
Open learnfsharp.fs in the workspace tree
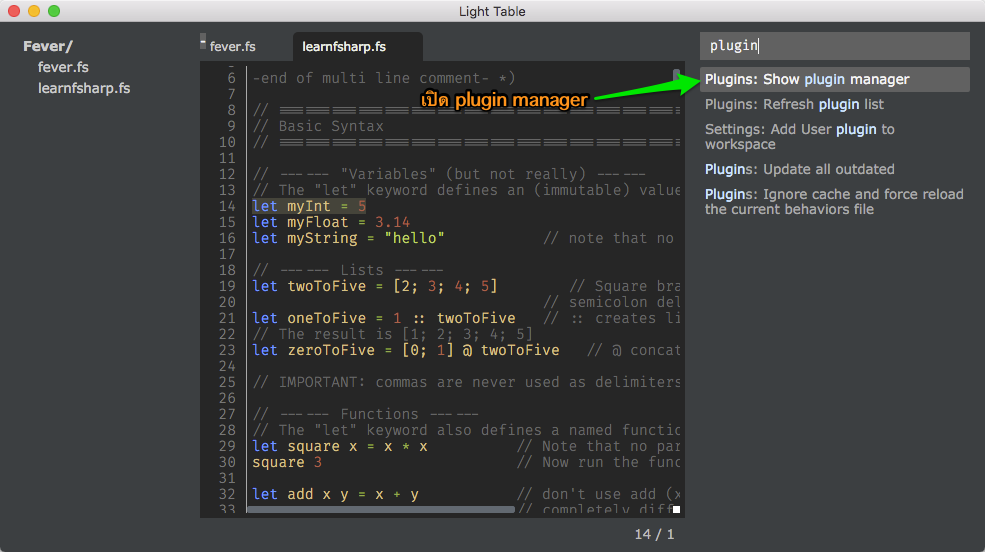[x=84, y=89]
